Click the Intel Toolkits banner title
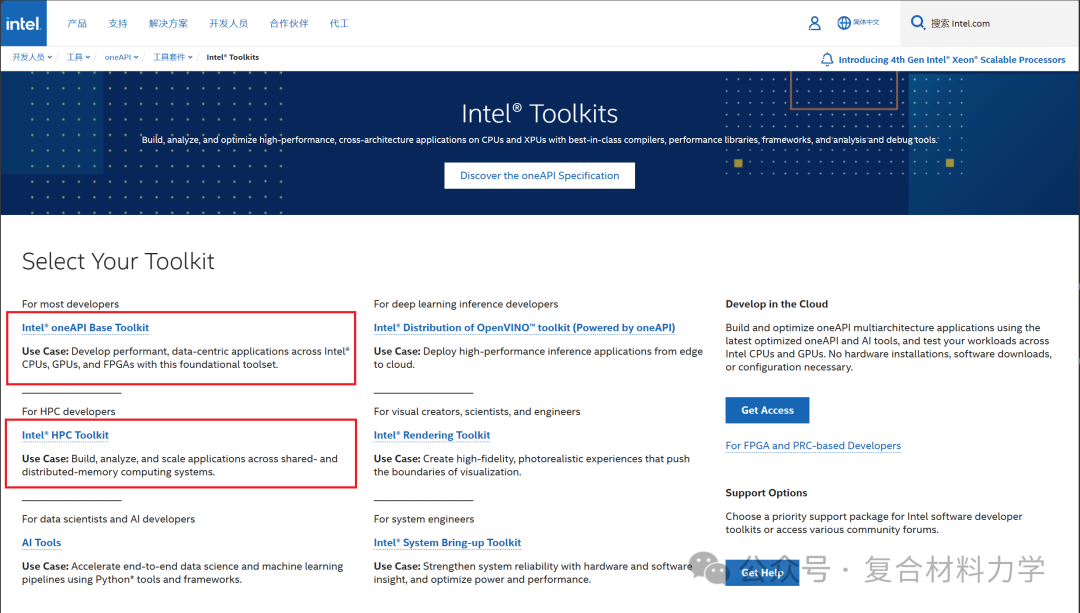Screen dimensions: 1080x613 click(539, 114)
